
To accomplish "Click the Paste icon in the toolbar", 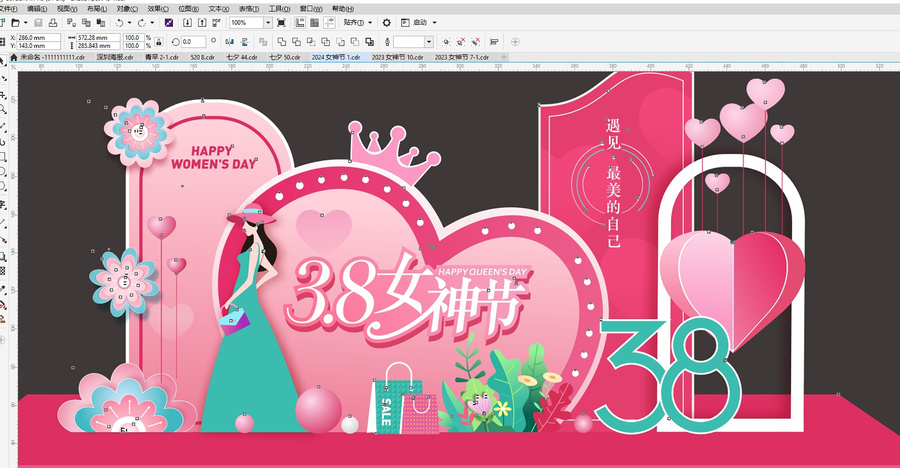I will point(100,22).
